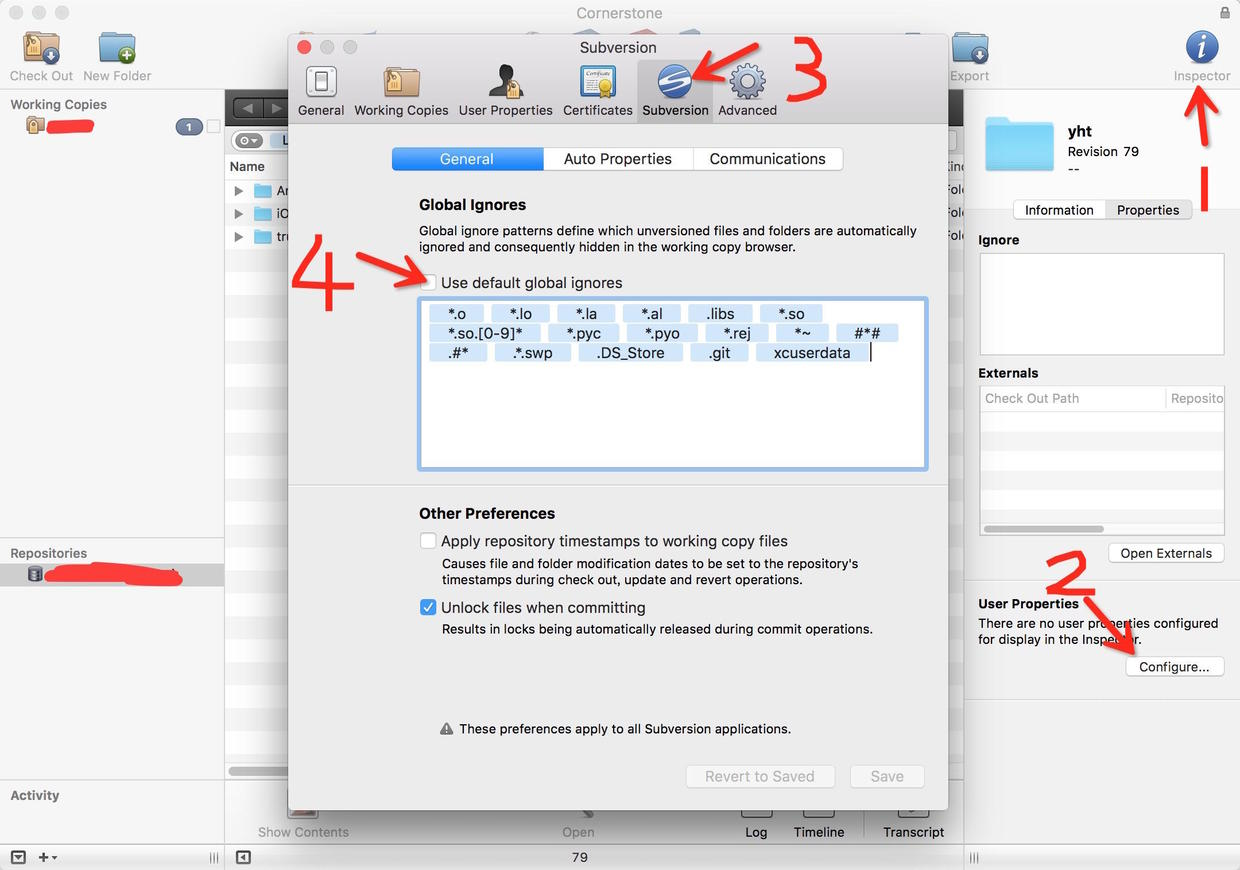This screenshot has height=870, width=1240.
Task: Click Open Externals button
Action: [x=1166, y=553]
